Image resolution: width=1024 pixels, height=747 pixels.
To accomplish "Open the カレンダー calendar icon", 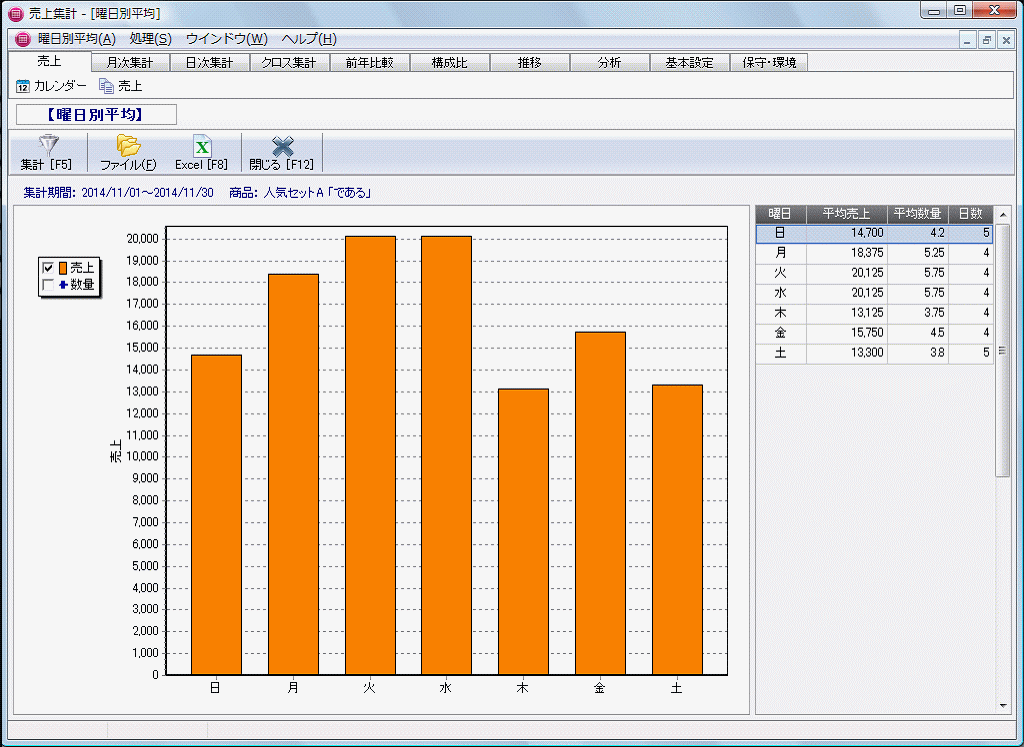I will (x=23, y=86).
